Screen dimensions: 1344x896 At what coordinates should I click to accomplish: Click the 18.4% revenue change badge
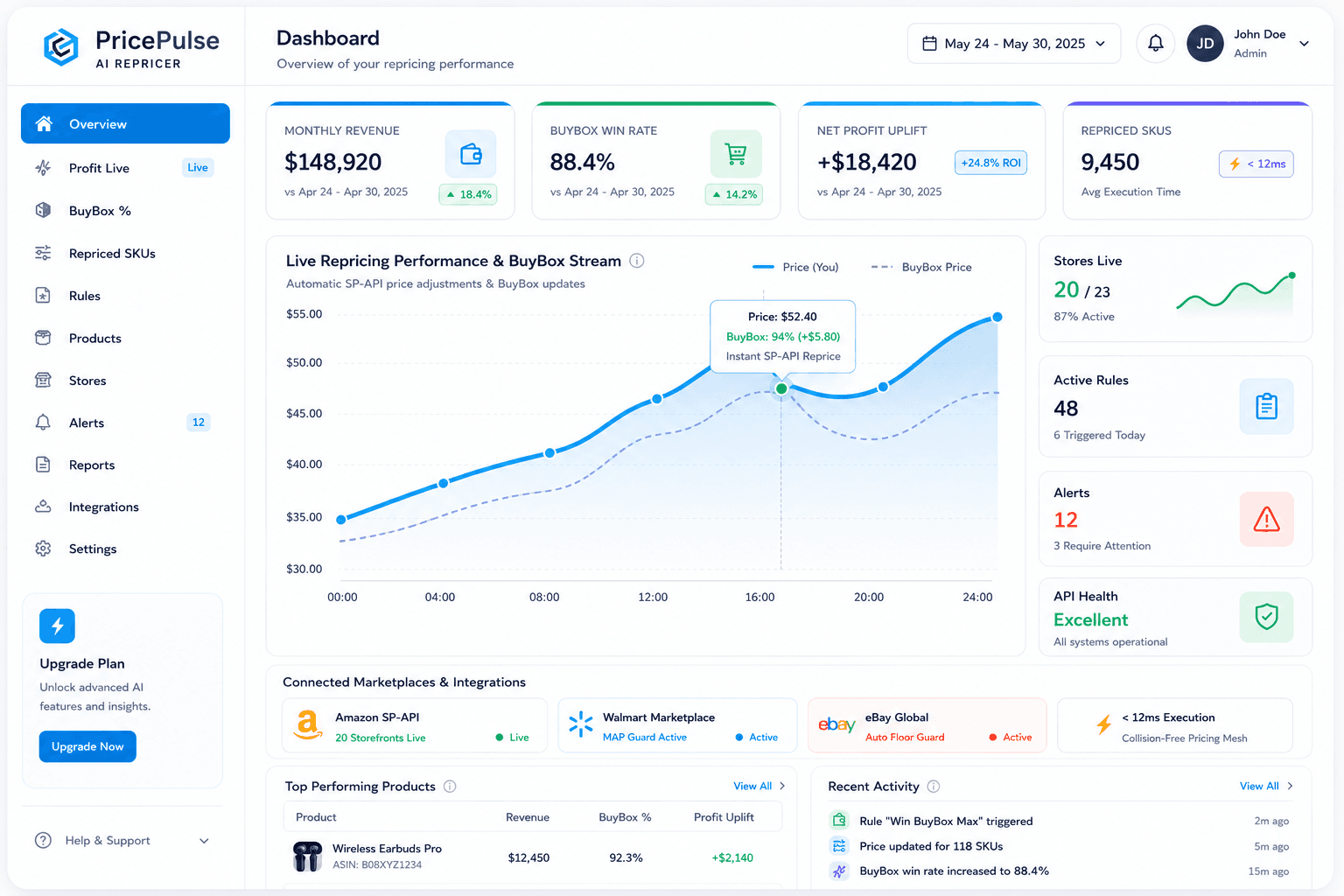468,194
